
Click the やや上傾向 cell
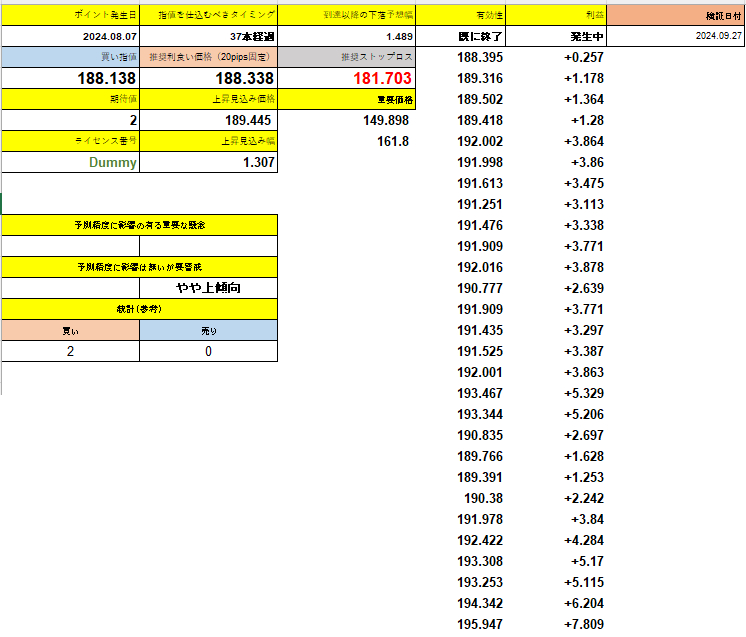[208, 288]
